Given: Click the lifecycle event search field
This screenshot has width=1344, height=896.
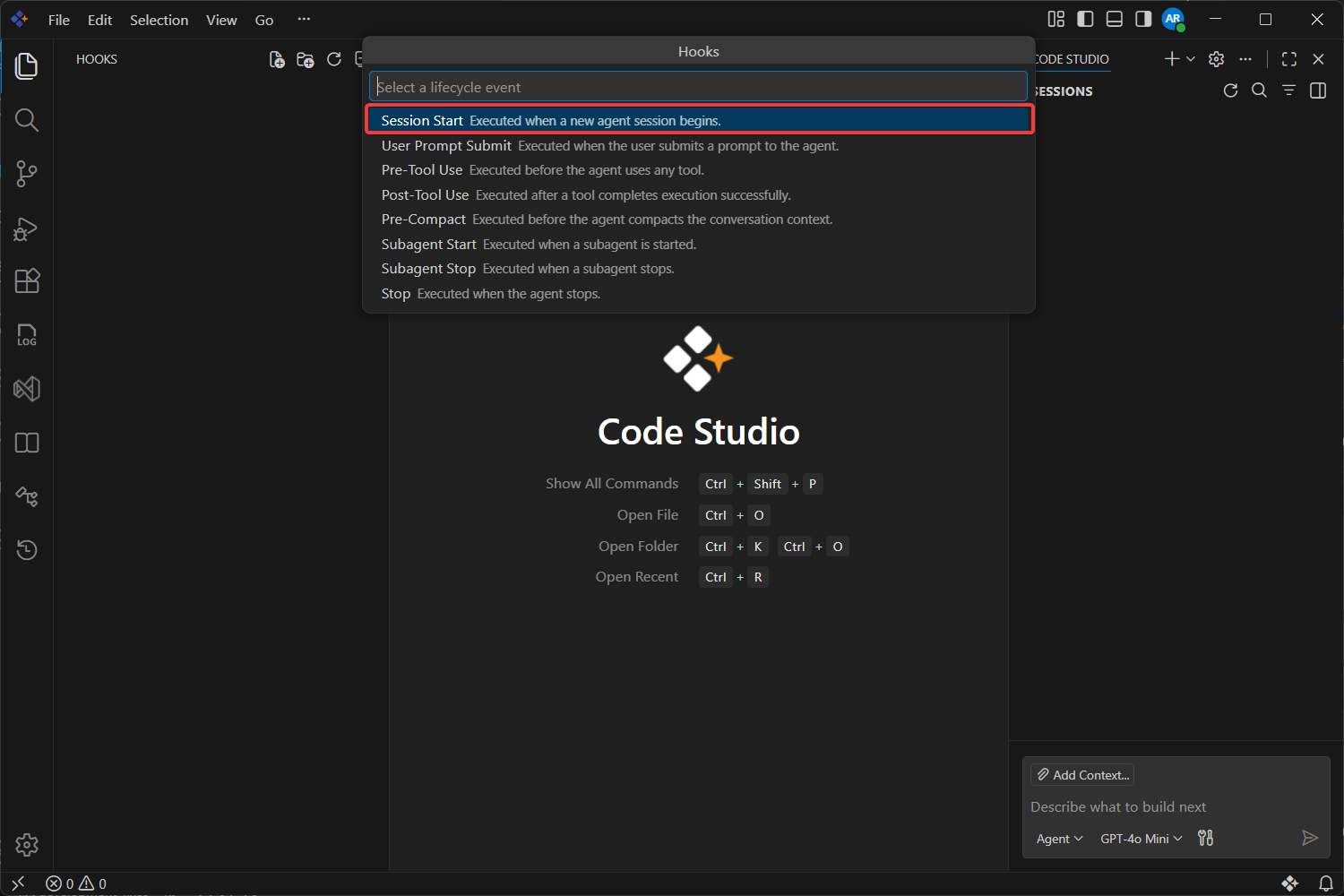Looking at the screenshot, I should [x=699, y=86].
